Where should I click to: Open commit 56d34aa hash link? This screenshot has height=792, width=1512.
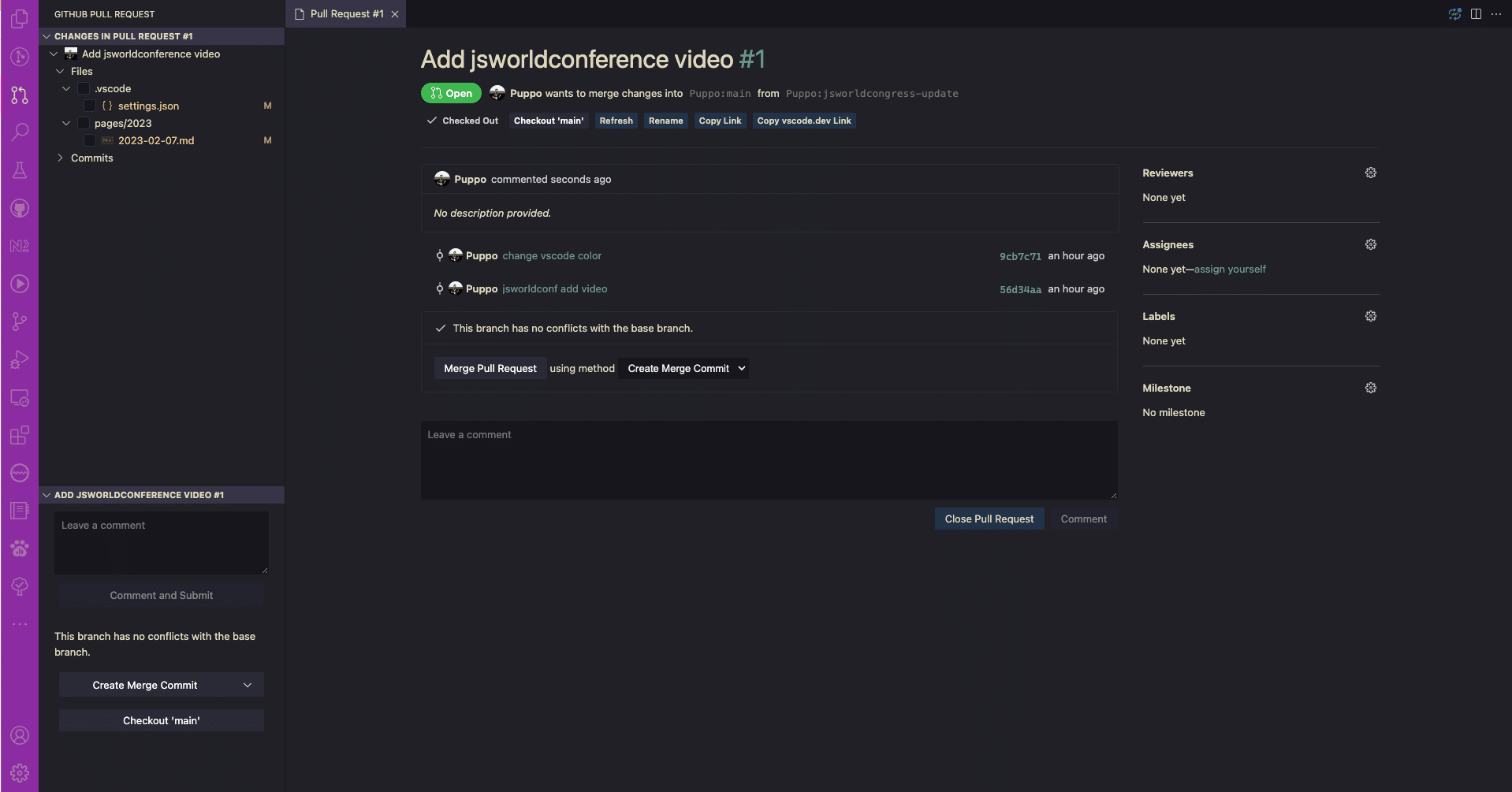[1020, 289]
